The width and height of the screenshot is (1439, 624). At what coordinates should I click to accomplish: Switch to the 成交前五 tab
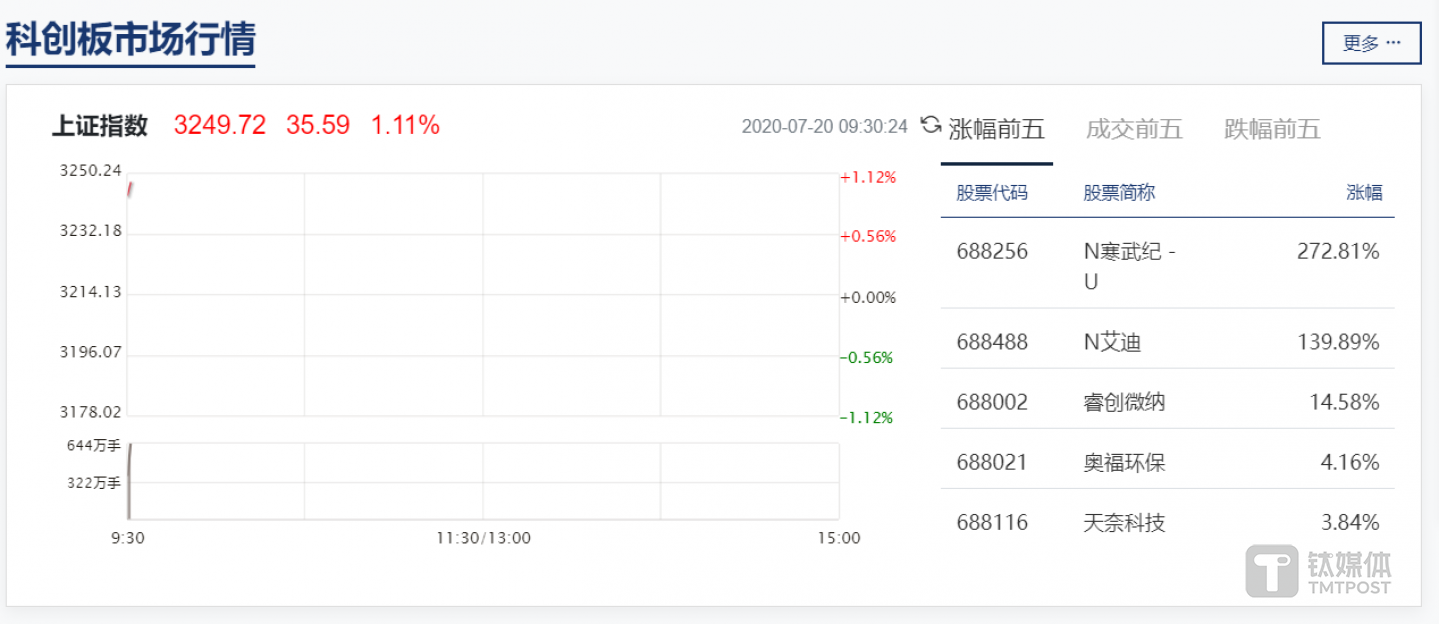point(1134,129)
